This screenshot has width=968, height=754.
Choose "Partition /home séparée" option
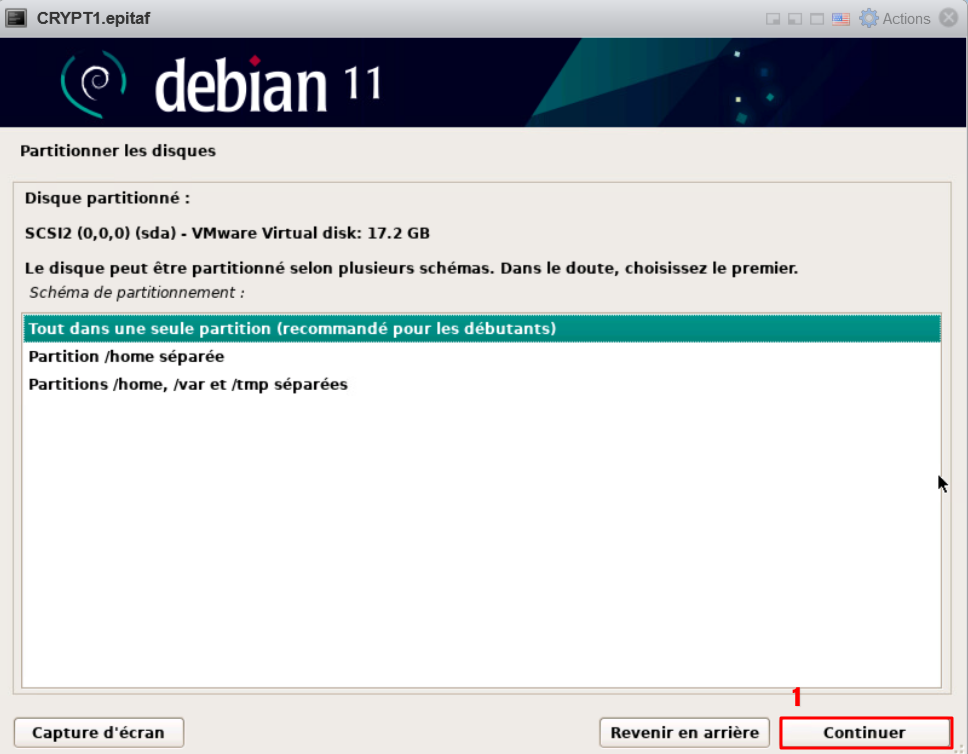coord(126,356)
